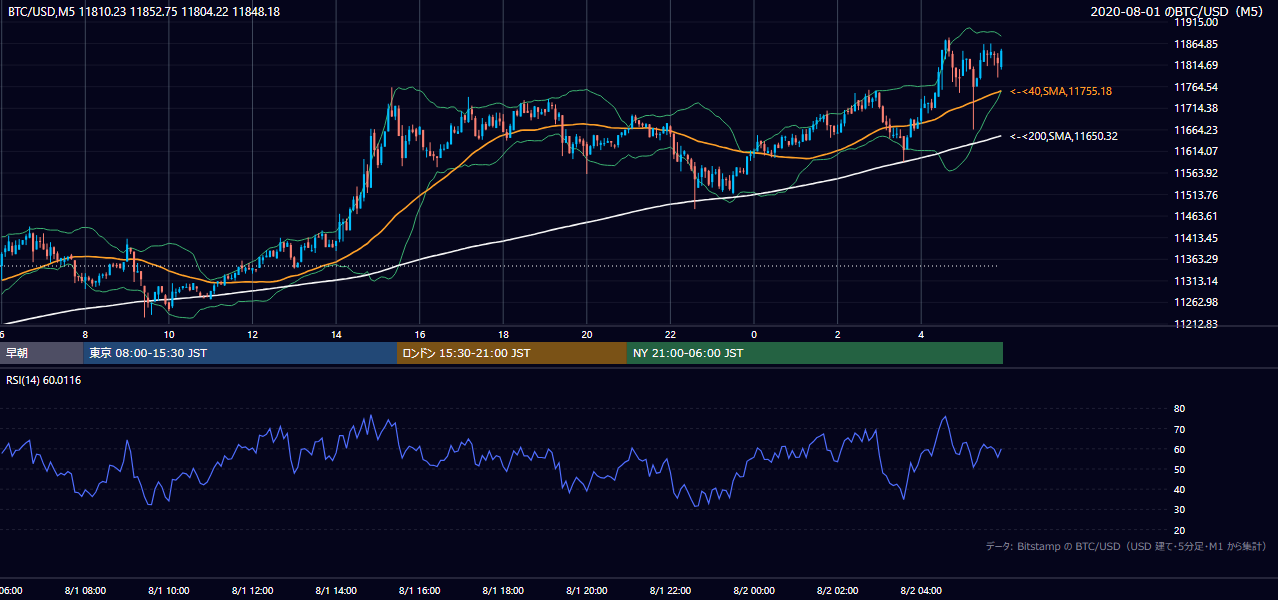The image size is (1278, 600).
Task: Click the NY 21:00-06:00 JST session bar
Action: point(815,353)
